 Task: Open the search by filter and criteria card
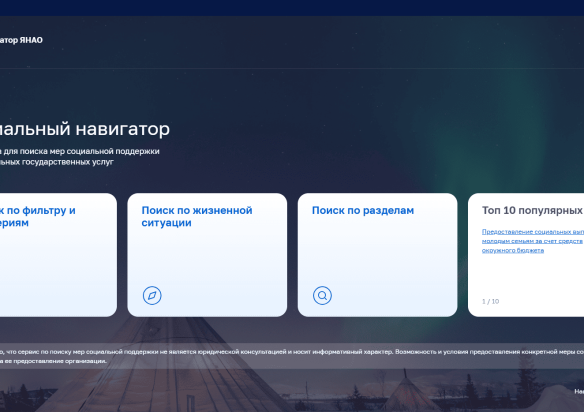[58, 255]
